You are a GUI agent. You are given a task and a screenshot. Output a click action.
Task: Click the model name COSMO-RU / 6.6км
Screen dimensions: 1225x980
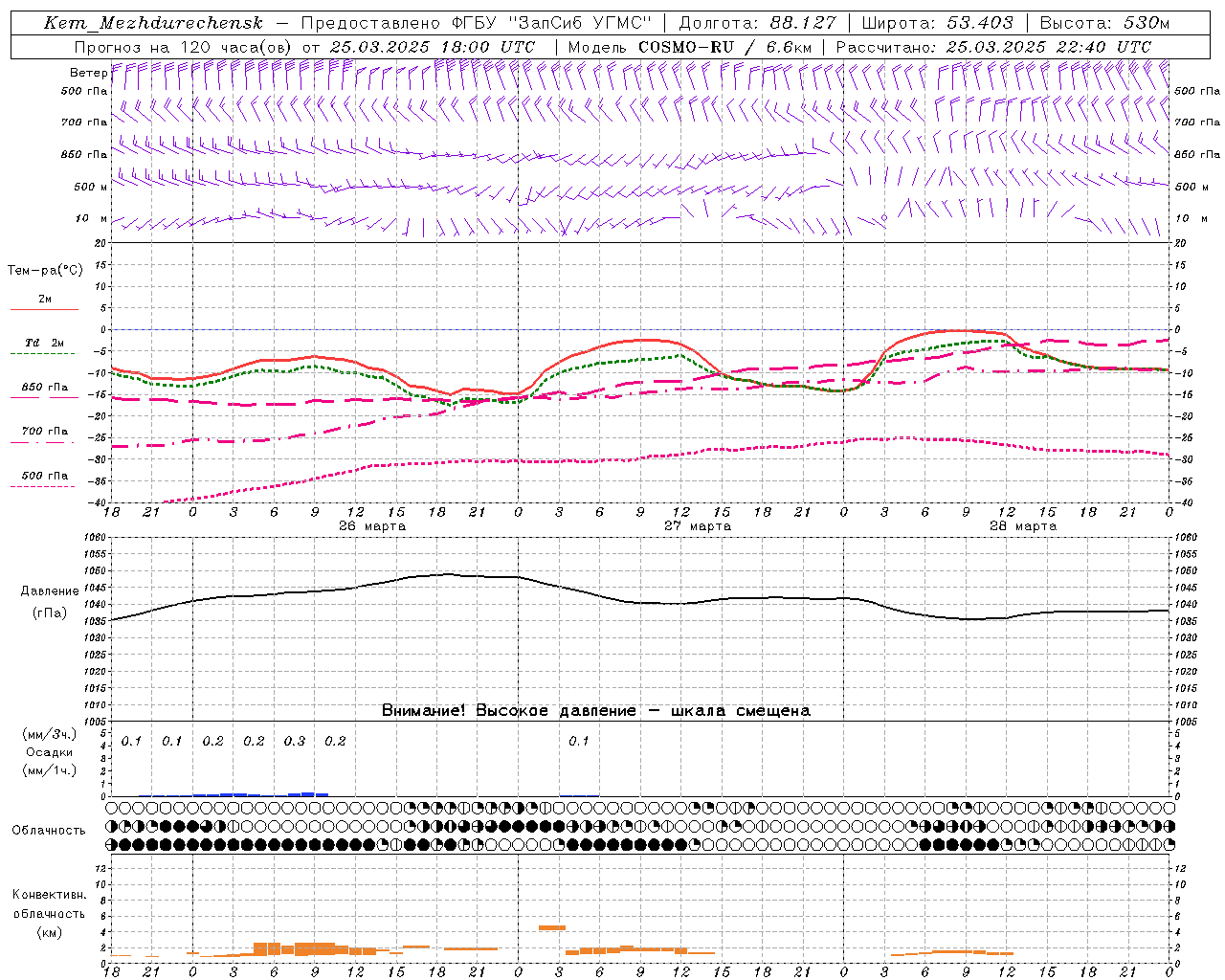click(x=724, y=47)
